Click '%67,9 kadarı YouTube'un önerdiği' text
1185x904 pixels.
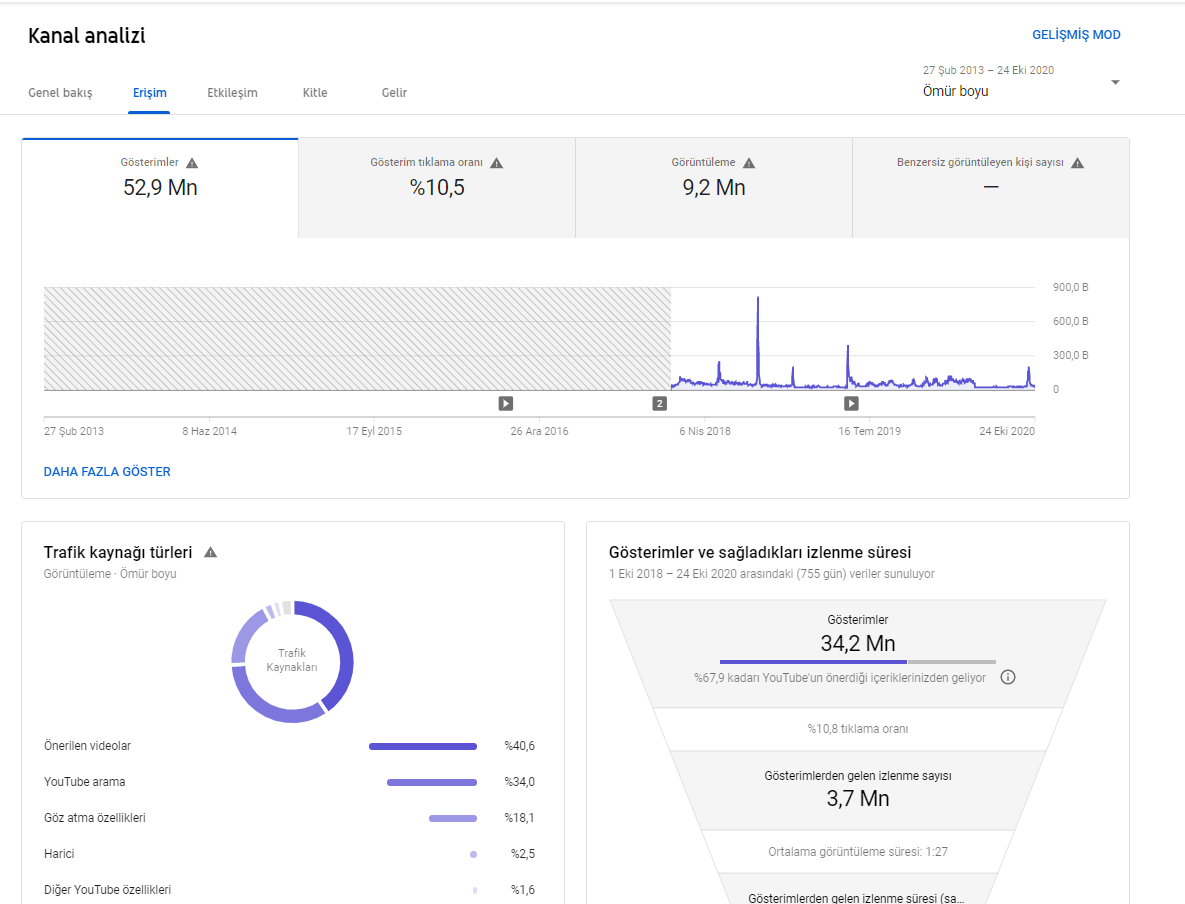click(840, 678)
